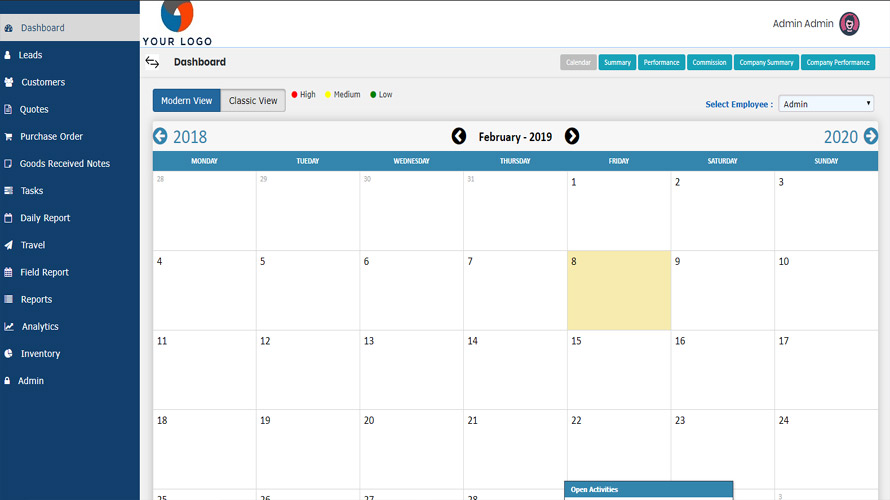Select calendar day 20
890x500 pixels.
pyautogui.click(x=412, y=449)
